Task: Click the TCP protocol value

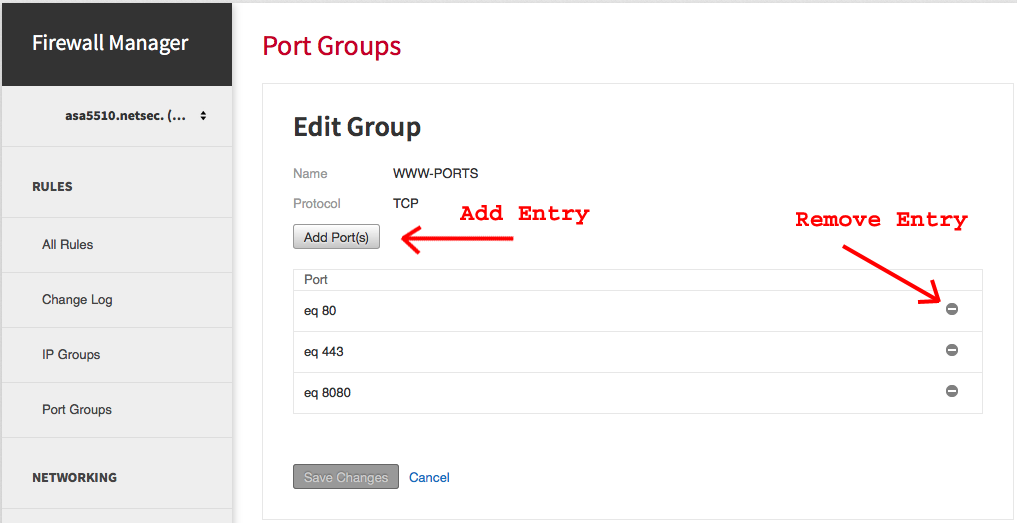Action: click(406, 203)
